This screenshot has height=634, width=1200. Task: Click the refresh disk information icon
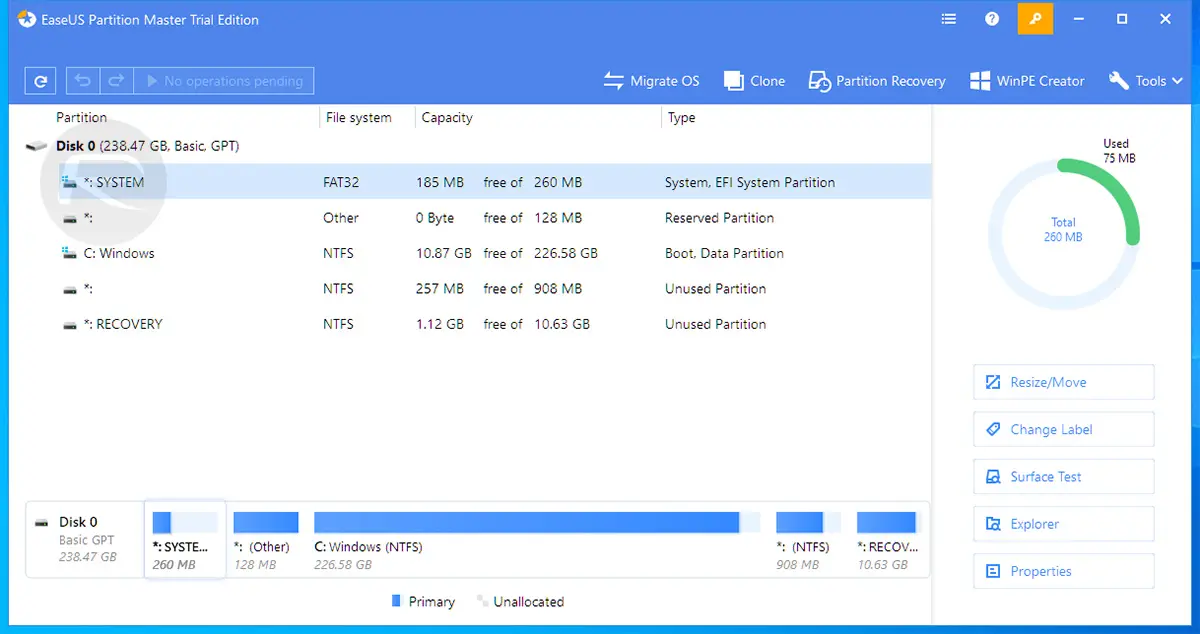40,81
